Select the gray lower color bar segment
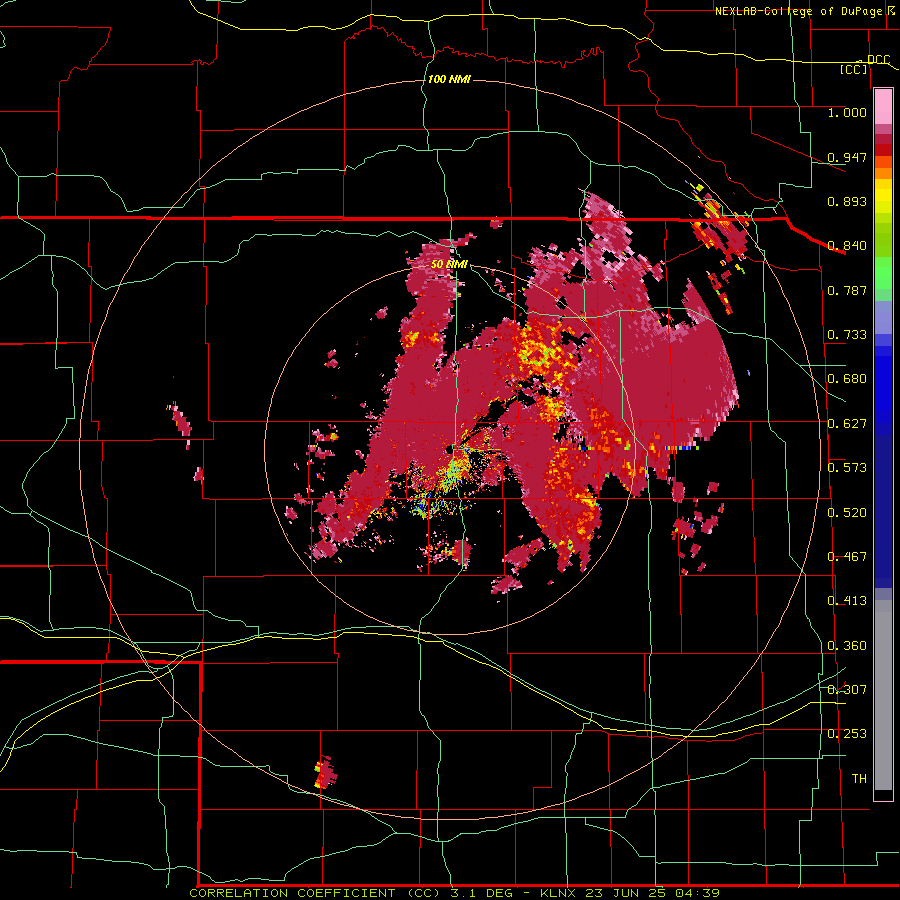 pos(883,695)
